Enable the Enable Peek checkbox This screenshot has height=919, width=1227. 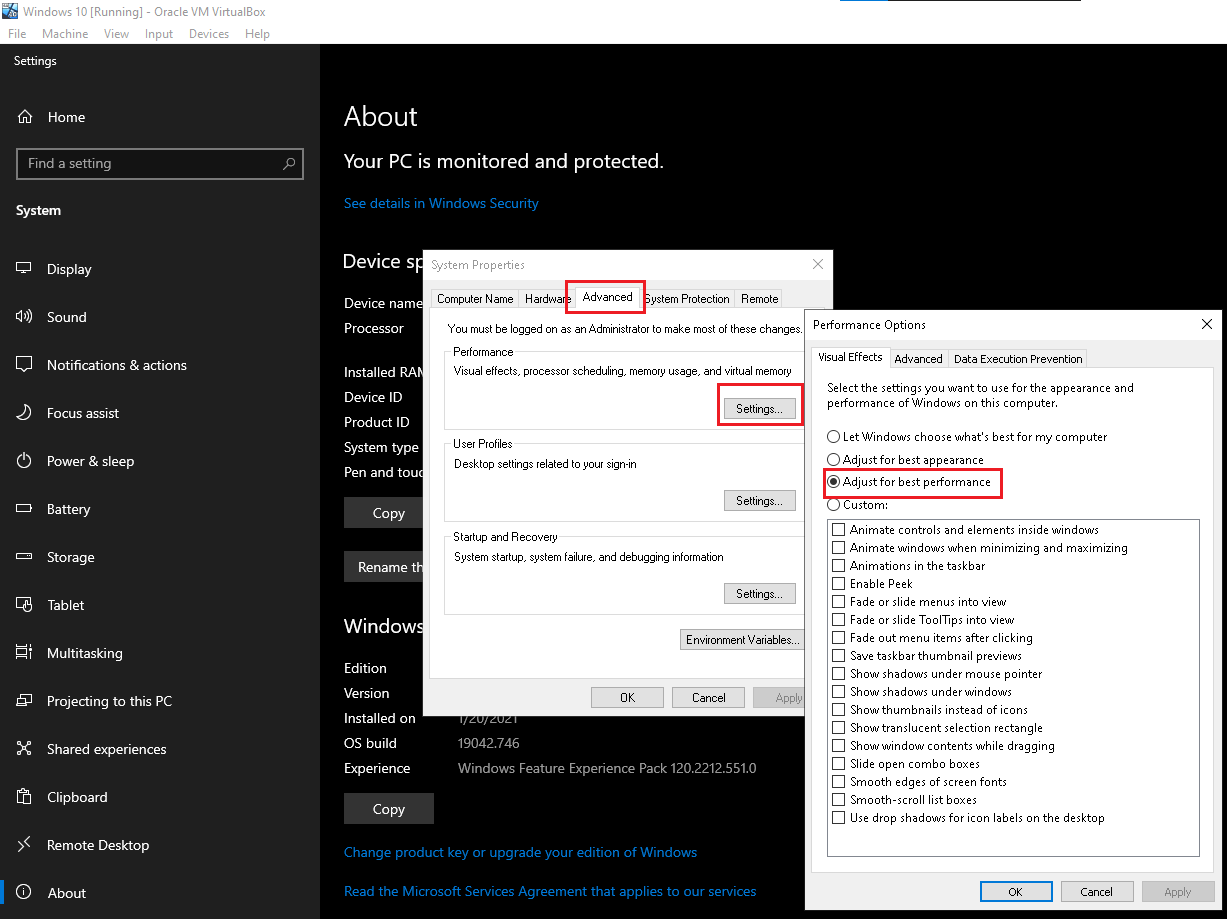tap(839, 584)
